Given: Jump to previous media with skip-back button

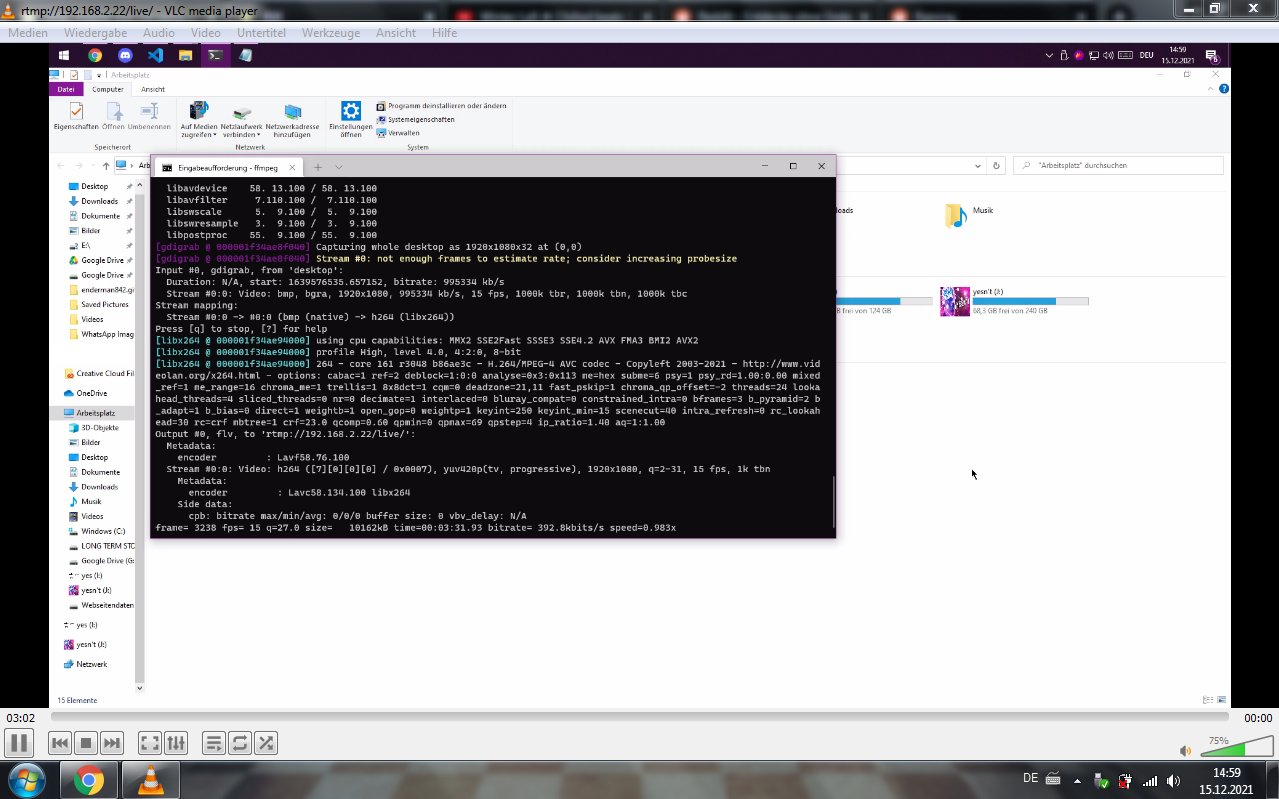Looking at the screenshot, I should click(x=60, y=743).
